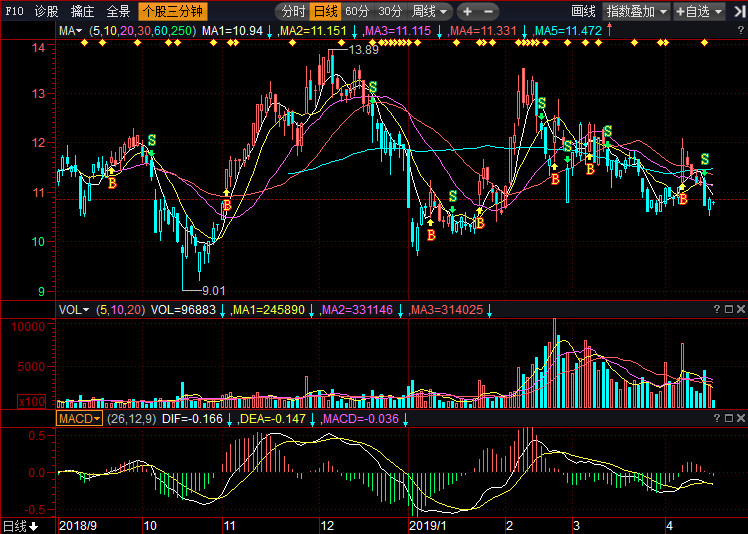Click the MA parameters (5,10,20,30,60,250)

[142, 32]
